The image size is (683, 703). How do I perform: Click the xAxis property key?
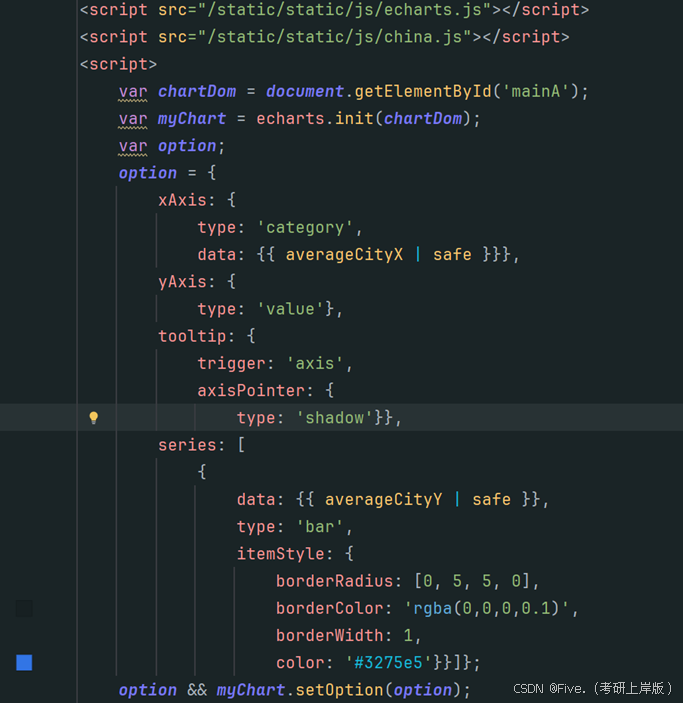[x=182, y=200]
